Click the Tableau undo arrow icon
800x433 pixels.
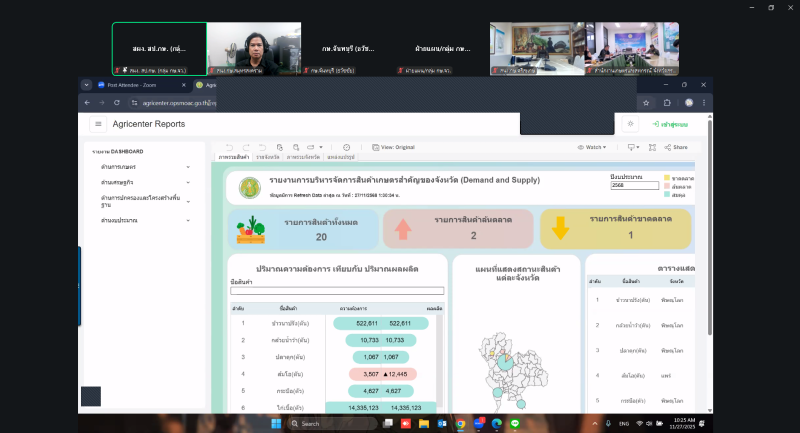229,147
